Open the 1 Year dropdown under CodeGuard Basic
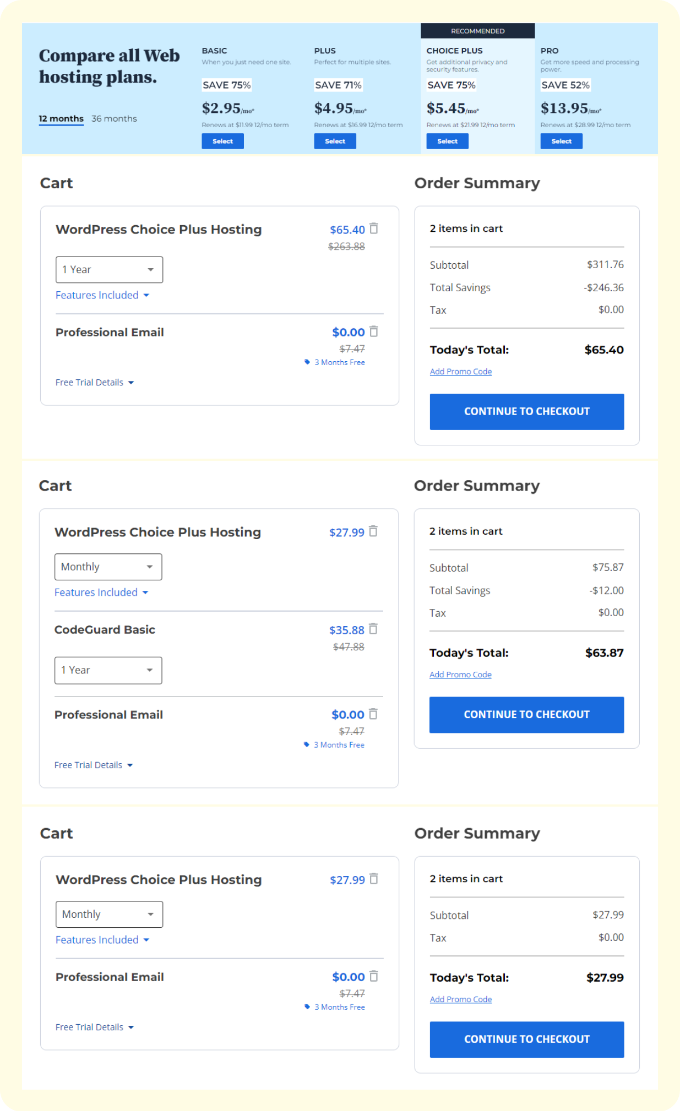The image size is (680, 1111). point(108,670)
